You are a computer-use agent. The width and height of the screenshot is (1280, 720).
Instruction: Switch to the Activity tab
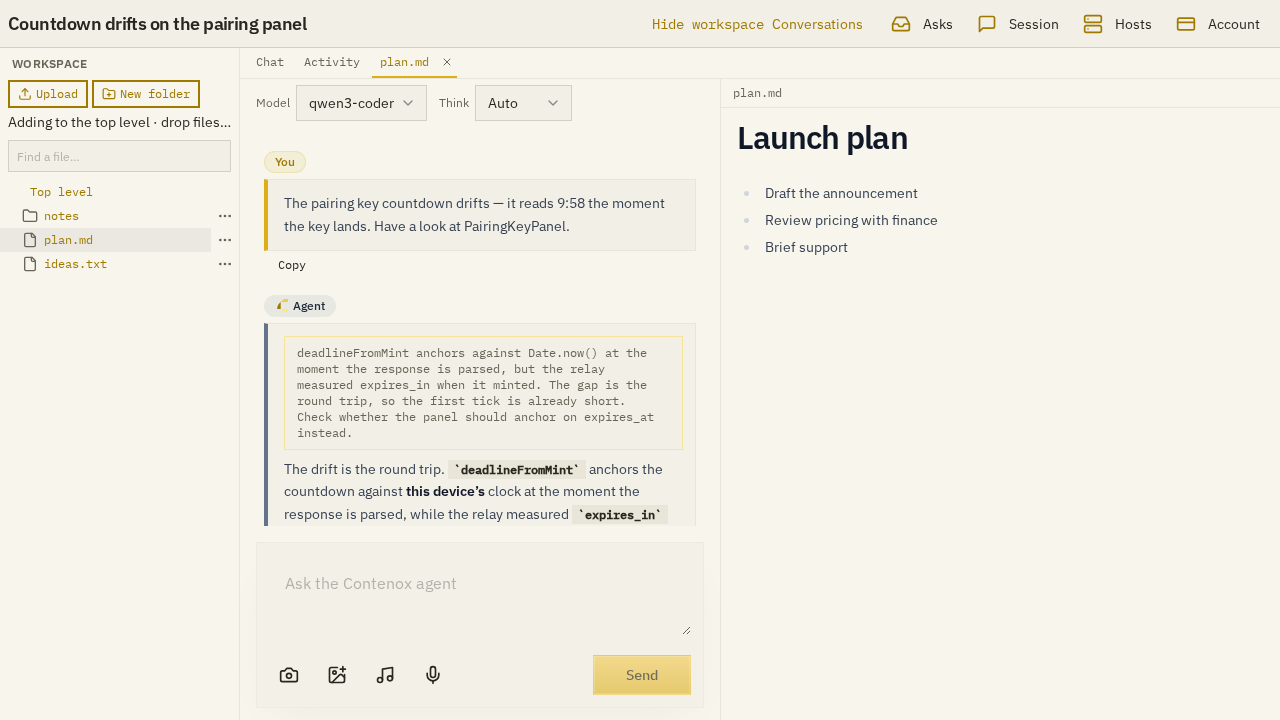click(332, 62)
